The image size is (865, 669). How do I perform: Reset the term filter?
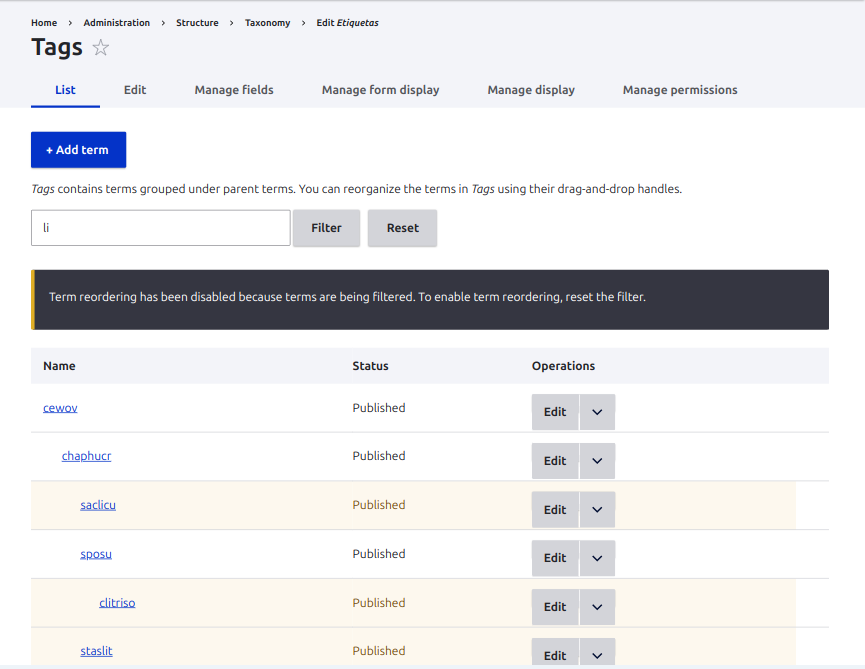coord(402,228)
